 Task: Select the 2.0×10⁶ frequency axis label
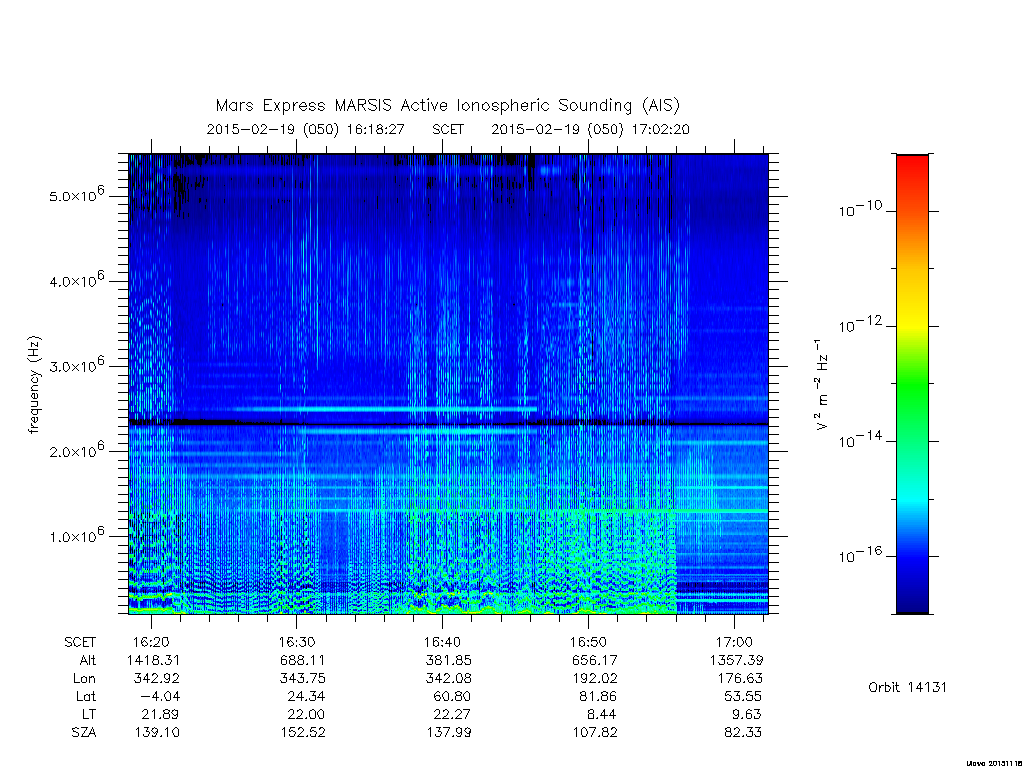(x=76, y=450)
